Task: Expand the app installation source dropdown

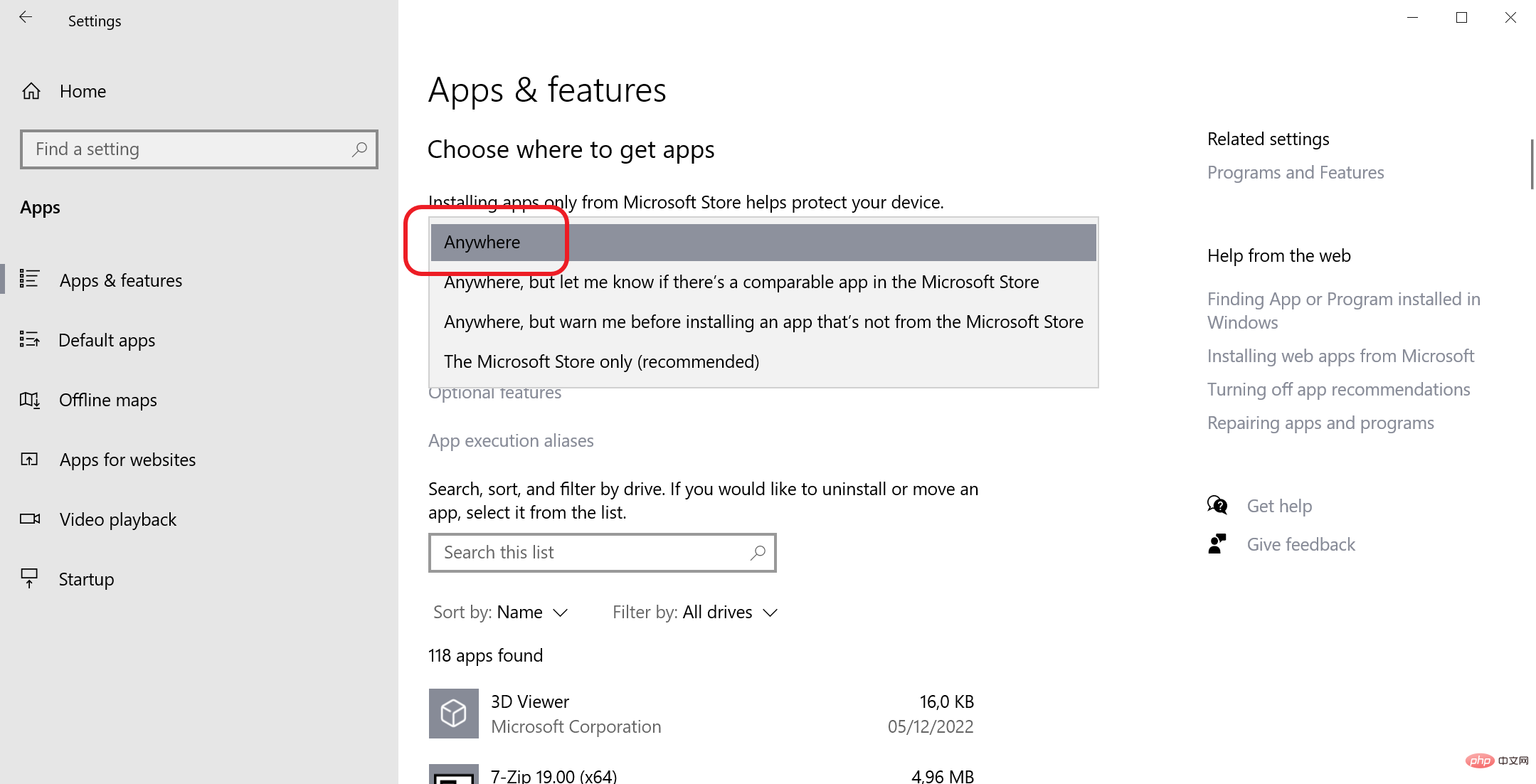Action: pyautogui.click(x=763, y=241)
